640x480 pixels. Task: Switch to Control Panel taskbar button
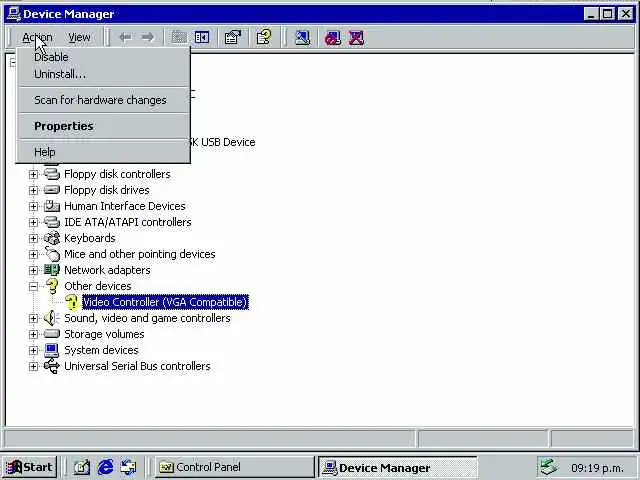coord(235,467)
